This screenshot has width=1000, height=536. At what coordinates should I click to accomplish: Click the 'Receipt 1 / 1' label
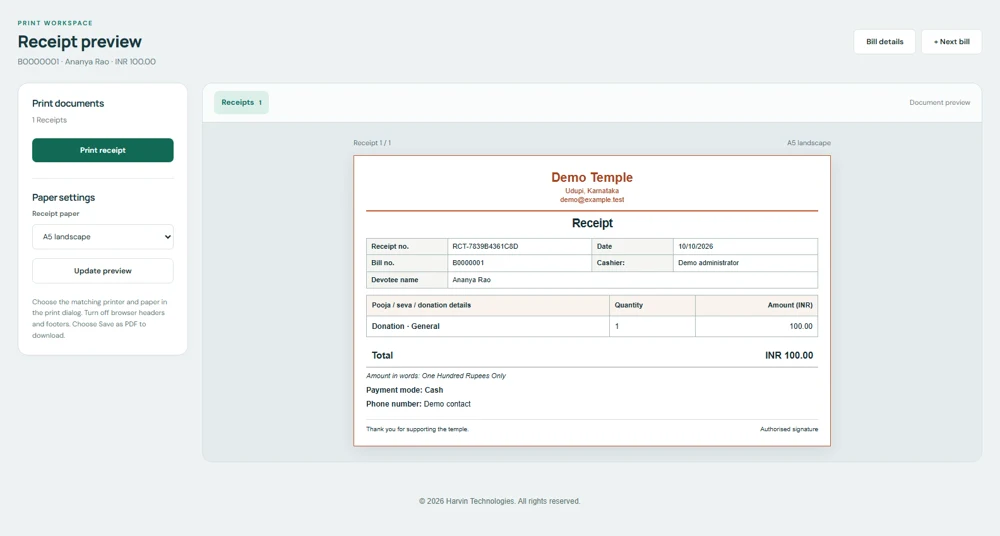(372, 143)
